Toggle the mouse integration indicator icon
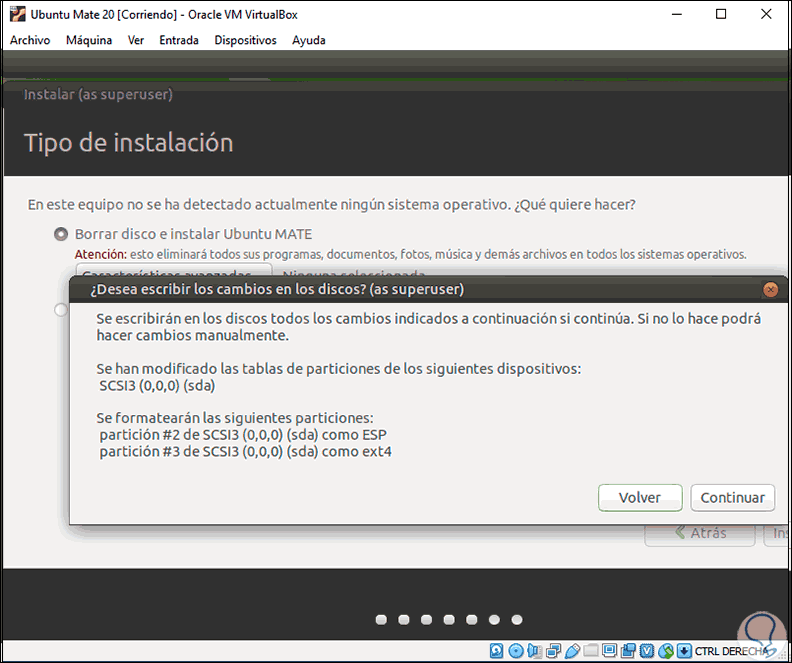The width and height of the screenshot is (792, 663). [x=666, y=650]
